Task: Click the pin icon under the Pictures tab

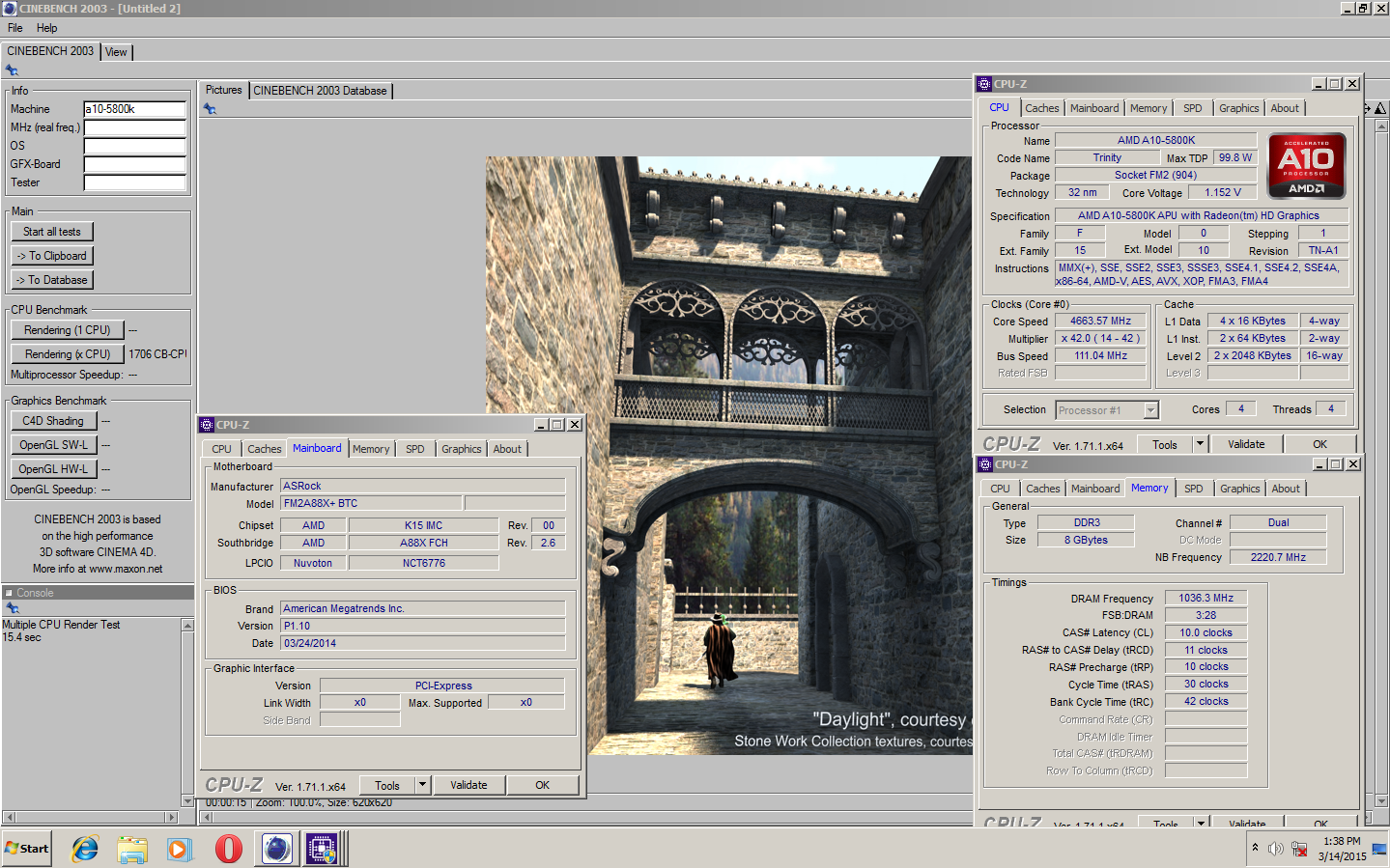Action: coord(210,109)
